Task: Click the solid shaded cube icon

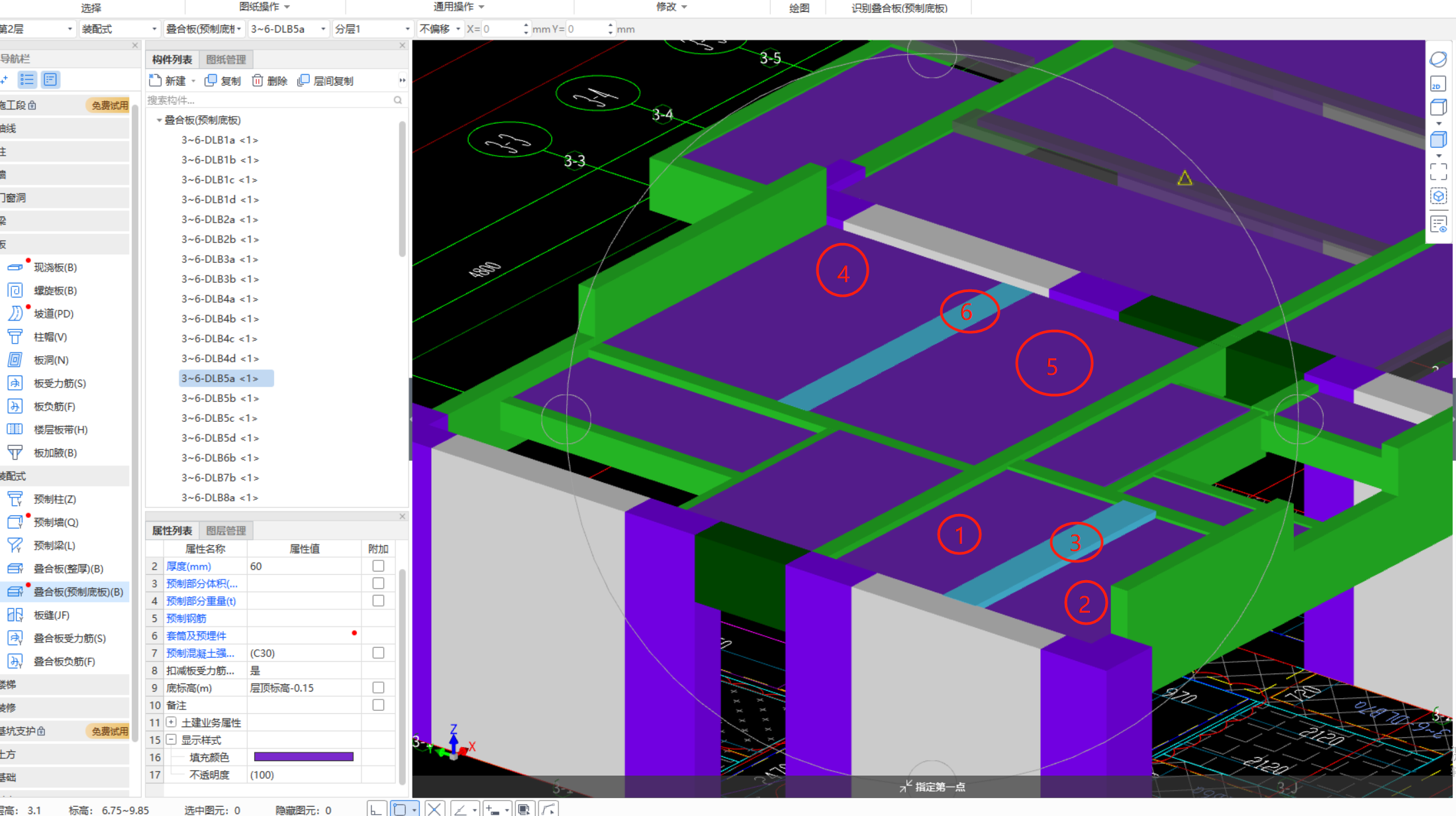Action: (x=1438, y=140)
